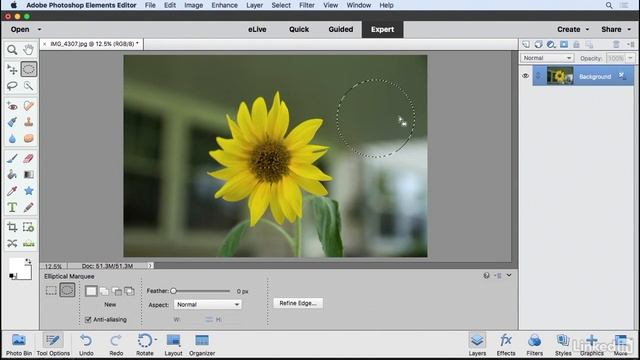Image resolution: width=640 pixels, height=360 pixels.
Task: Show the Effects panel
Action: point(506,345)
